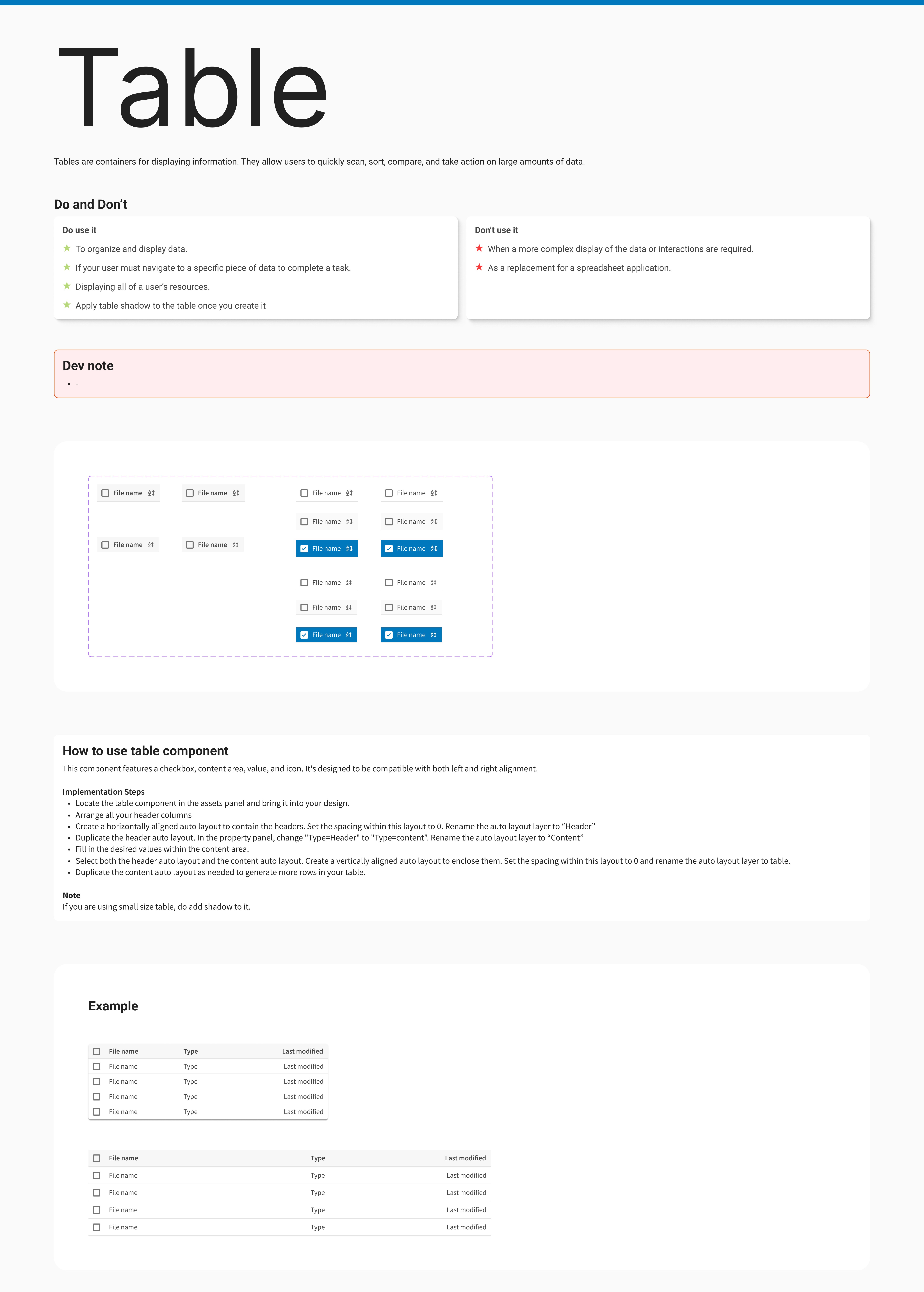The image size is (924, 1292).
Task: Click the 'Example' section heading
Action: [x=113, y=1006]
